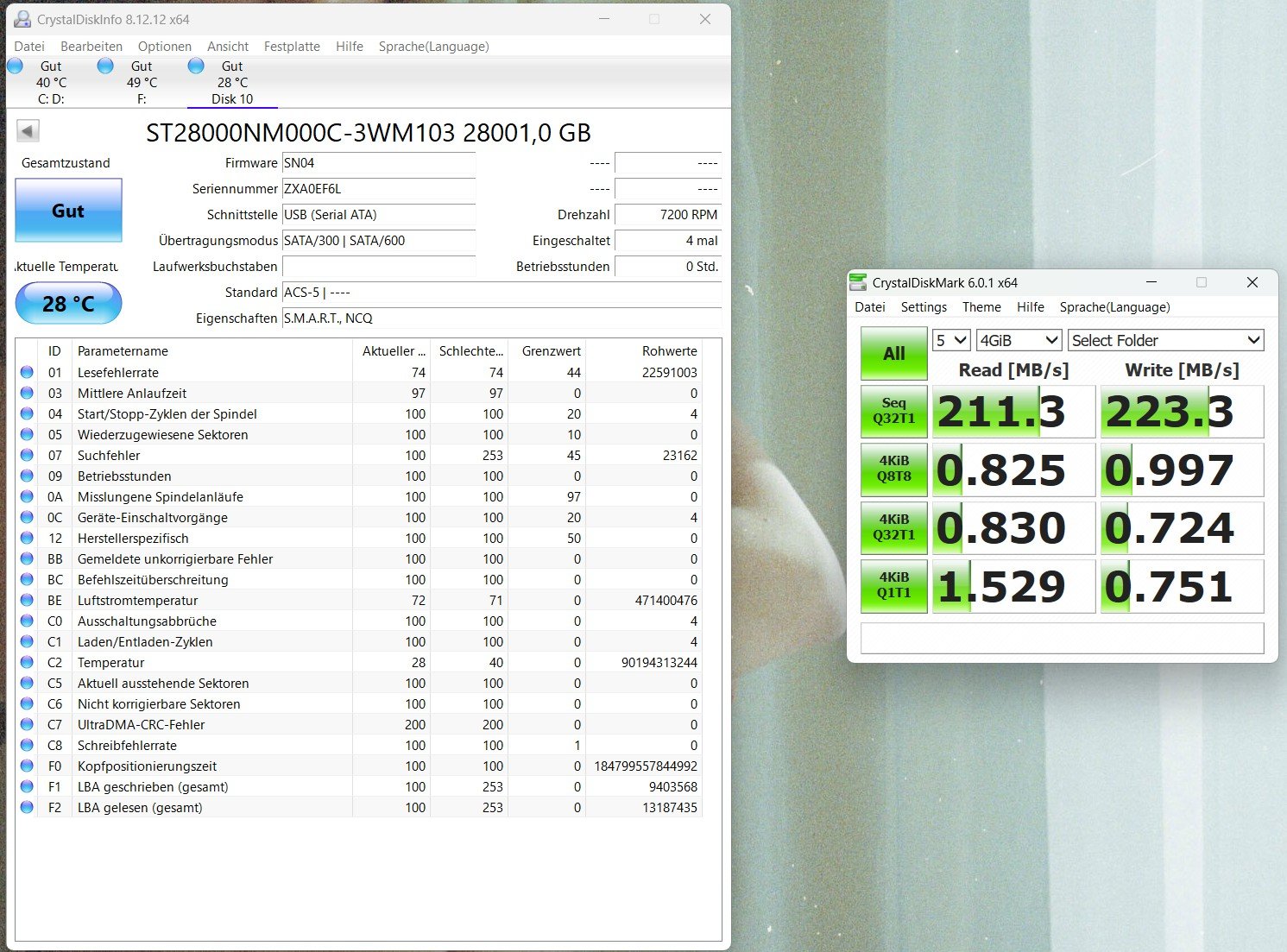Click the raw value 184799557844992
Viewport: 1287px width, 952px height.
[646, 766]
